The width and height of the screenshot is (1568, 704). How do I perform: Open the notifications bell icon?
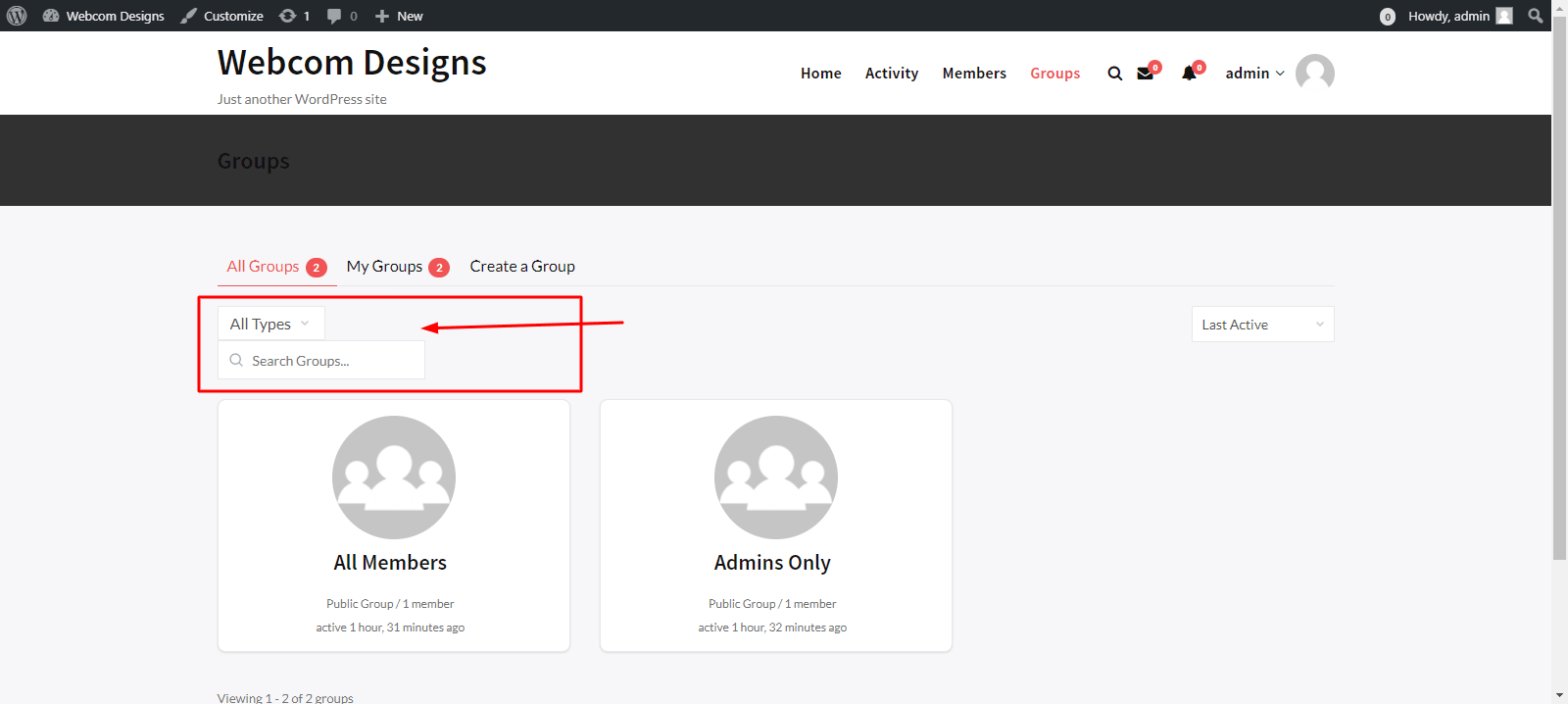click(x=1189, y=74)
